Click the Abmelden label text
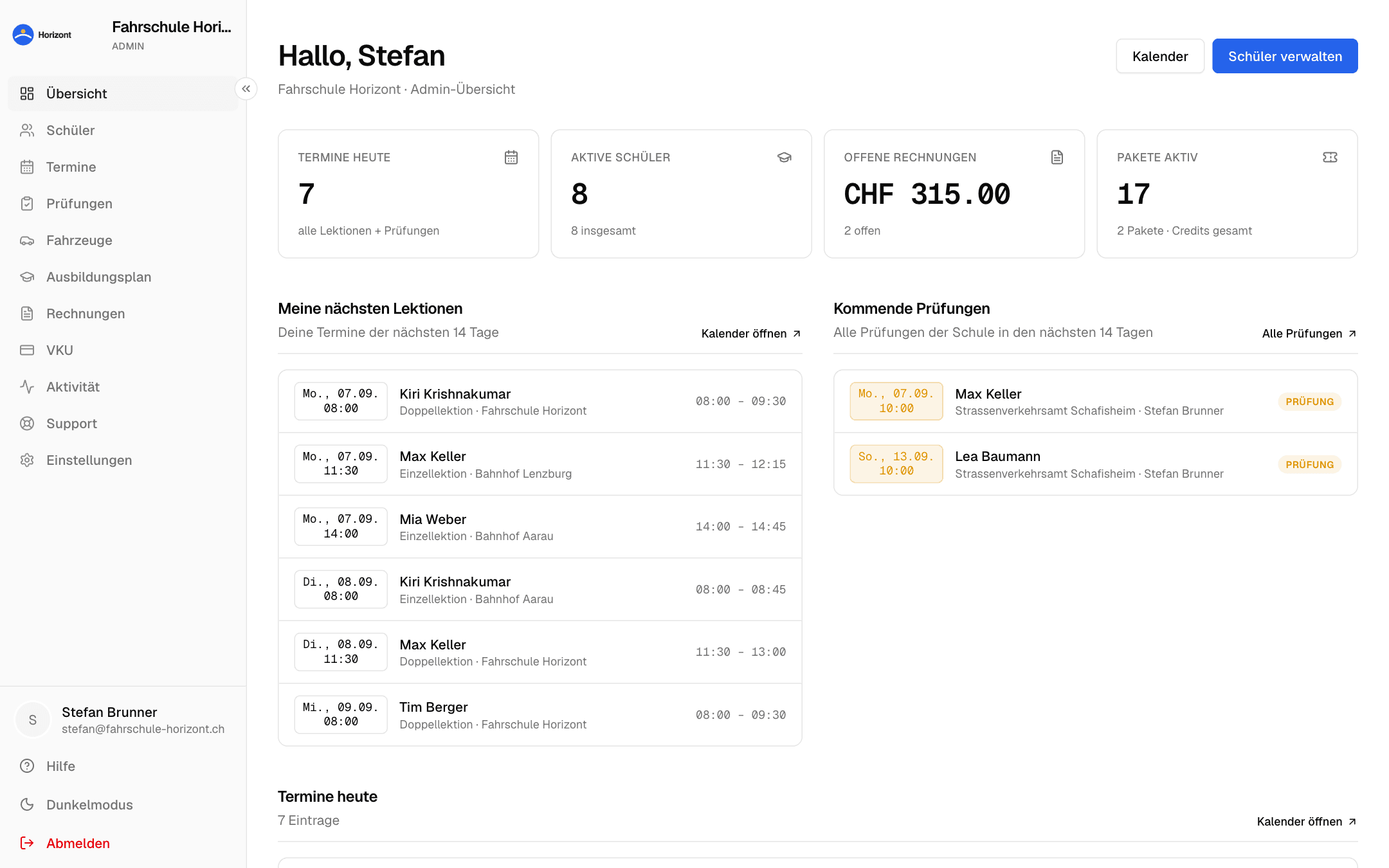Image resolution: width=1389 pixels, height=868 pixels. pyautogui.click(x=78, y=844)
